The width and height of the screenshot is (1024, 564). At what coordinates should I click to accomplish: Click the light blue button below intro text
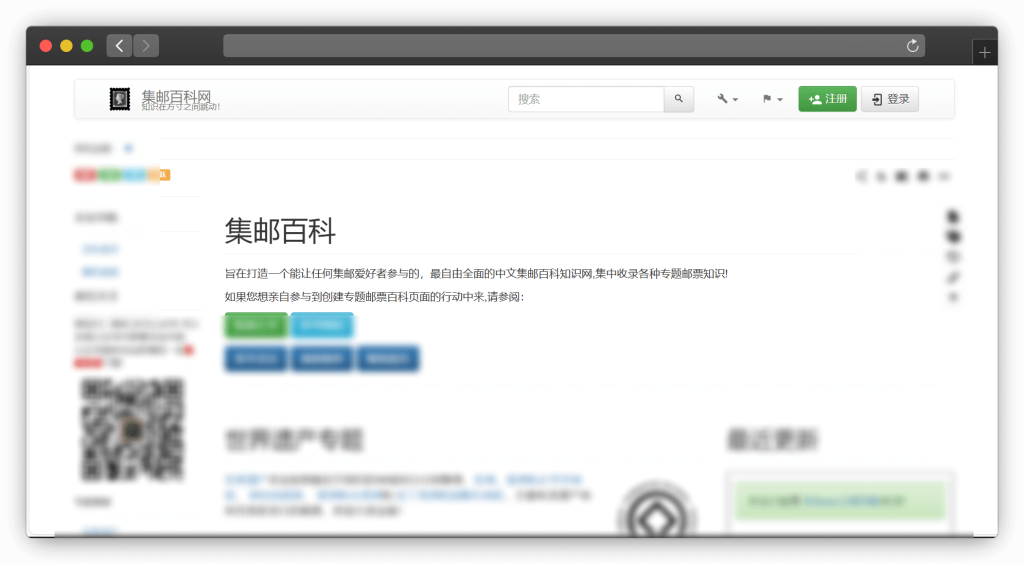[322, 325]
